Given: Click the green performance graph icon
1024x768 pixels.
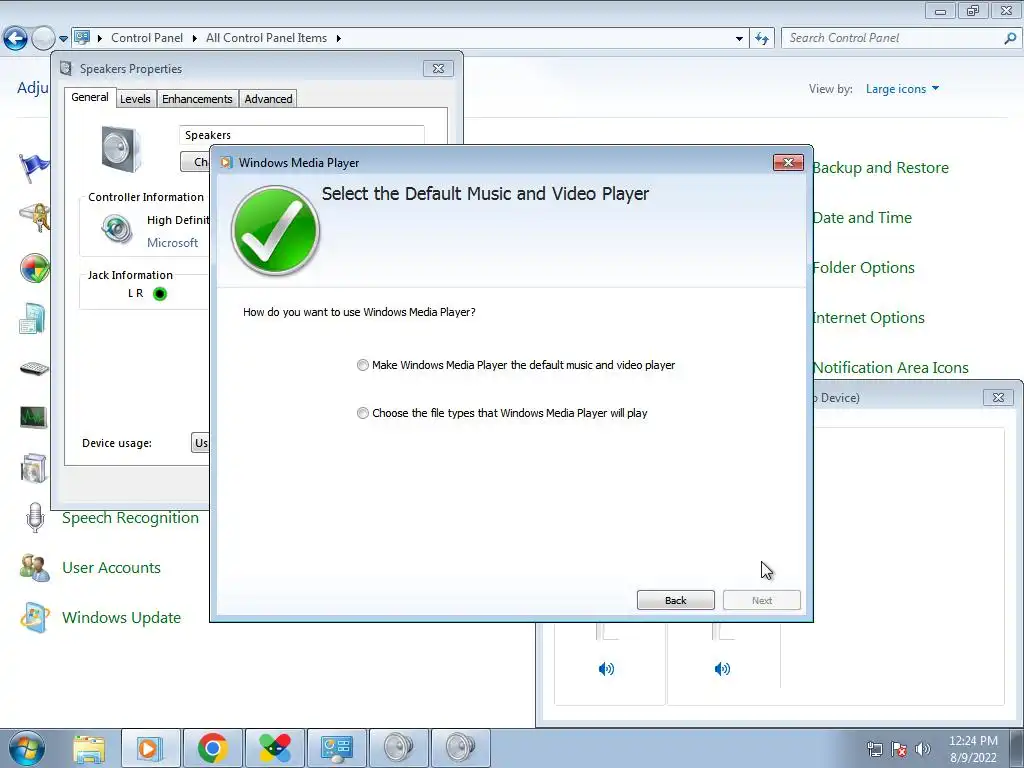Looking at the screenshot, I should [33, 417].
